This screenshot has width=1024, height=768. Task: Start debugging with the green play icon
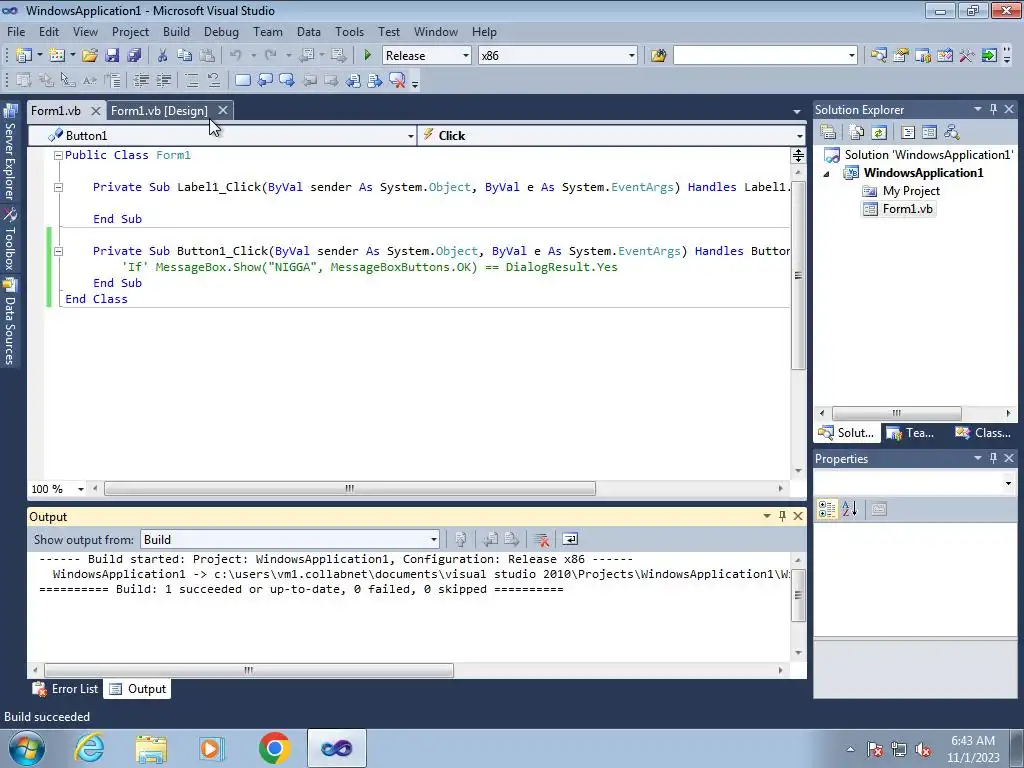(x=367, y=56)
